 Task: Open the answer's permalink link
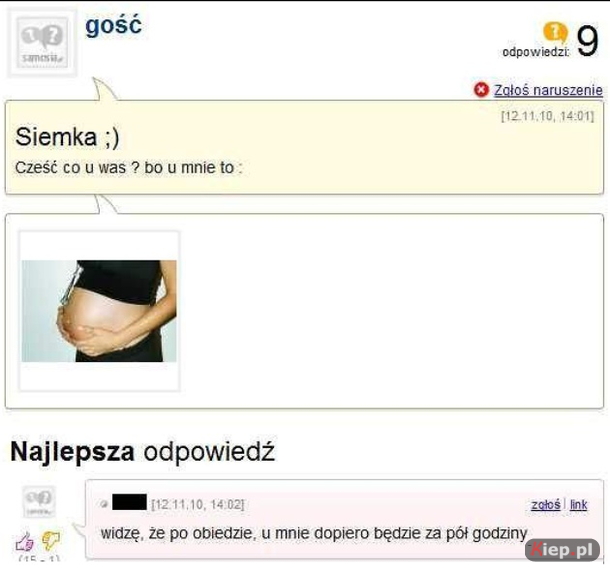[578, 504]
